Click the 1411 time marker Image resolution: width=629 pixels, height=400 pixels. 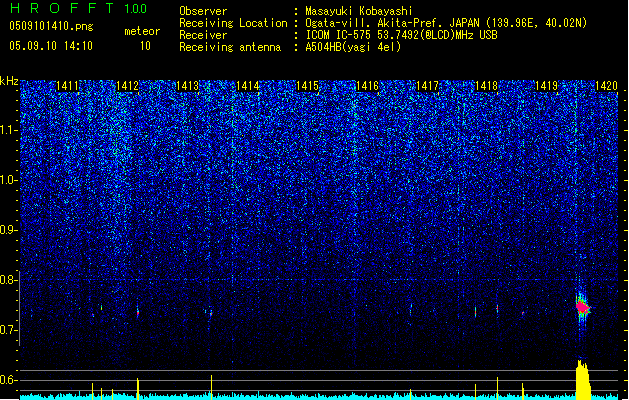pyautogui.click(x=67, y=86)
